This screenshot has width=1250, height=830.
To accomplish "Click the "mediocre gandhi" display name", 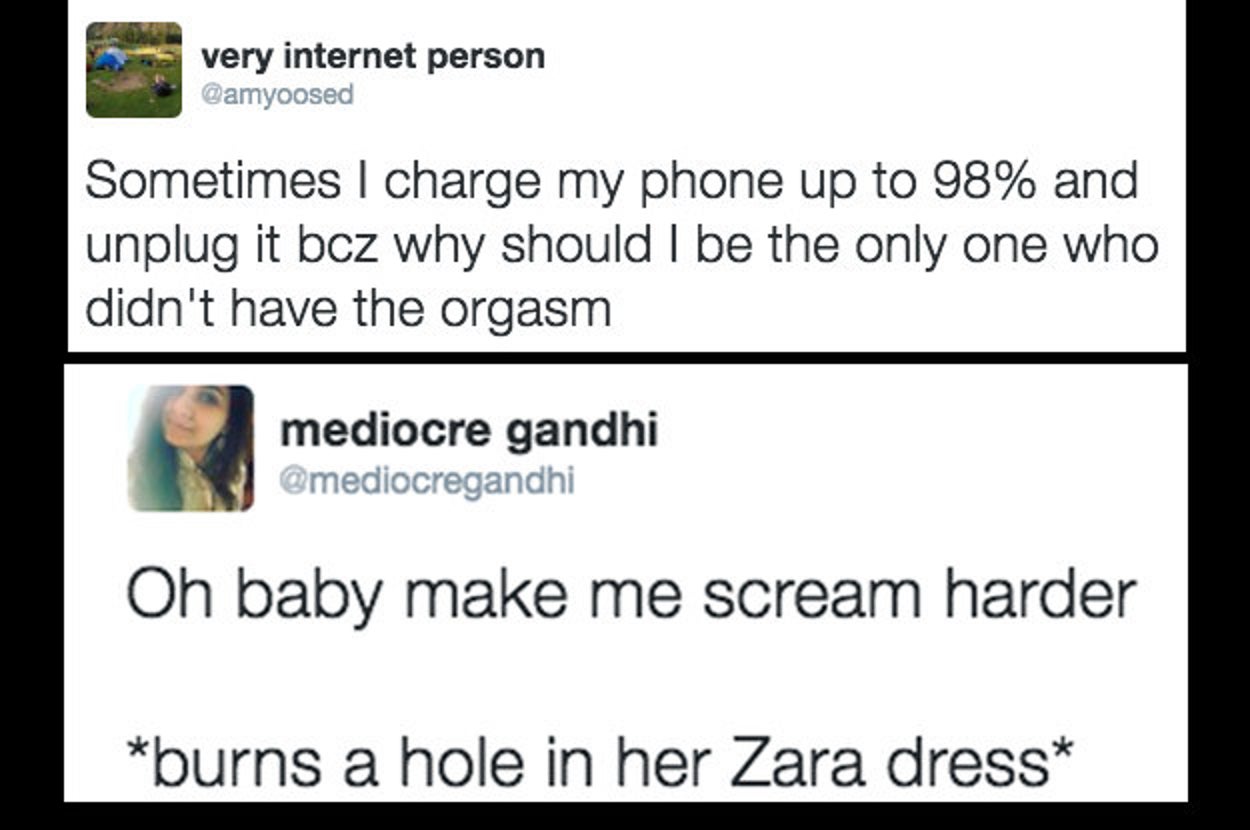I will [x=468, y=432].
